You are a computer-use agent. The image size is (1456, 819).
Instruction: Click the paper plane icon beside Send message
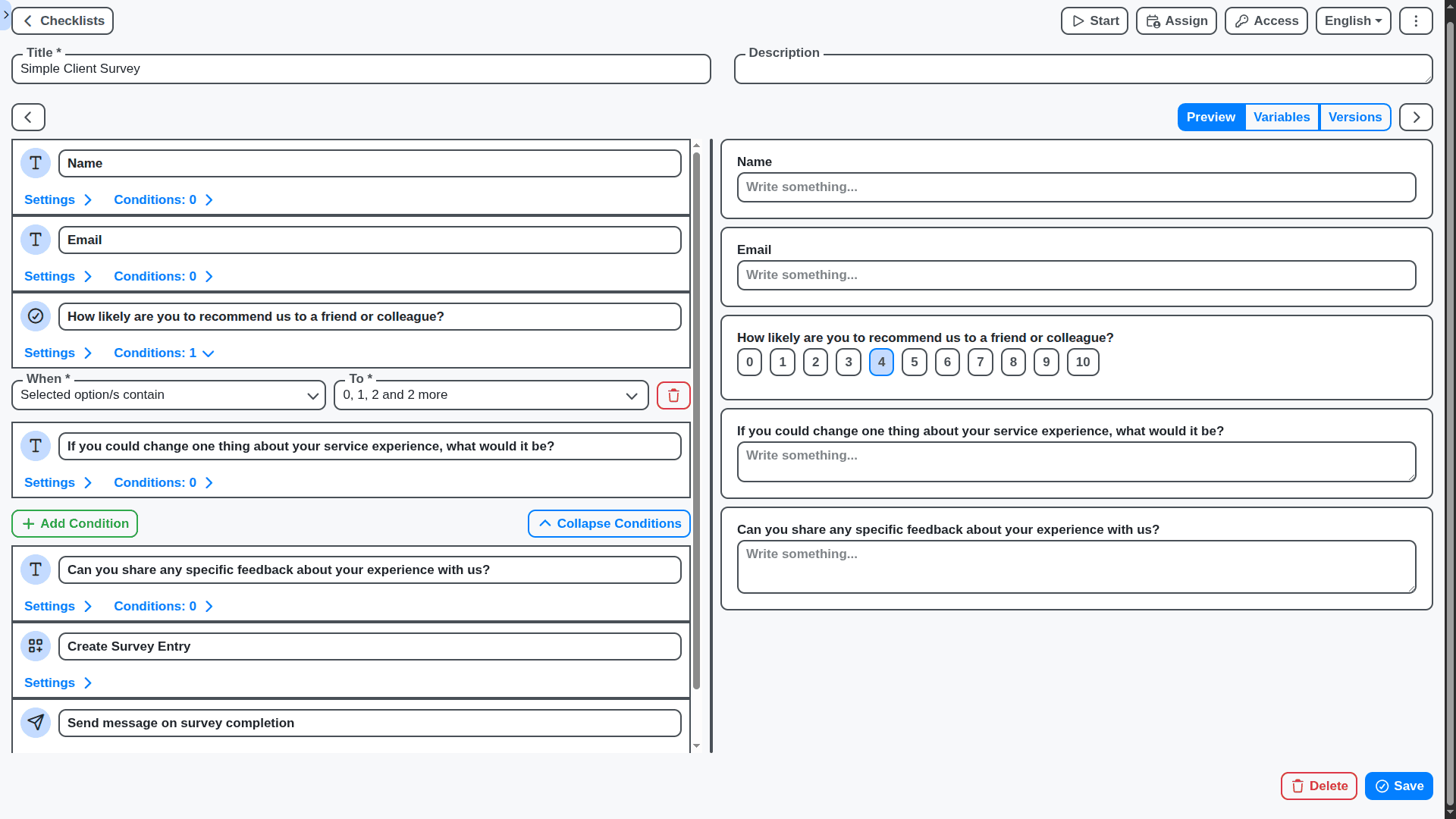35,723
